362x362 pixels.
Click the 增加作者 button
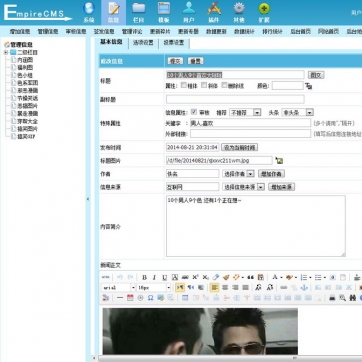pyautogui.click(x=271, y=174)
